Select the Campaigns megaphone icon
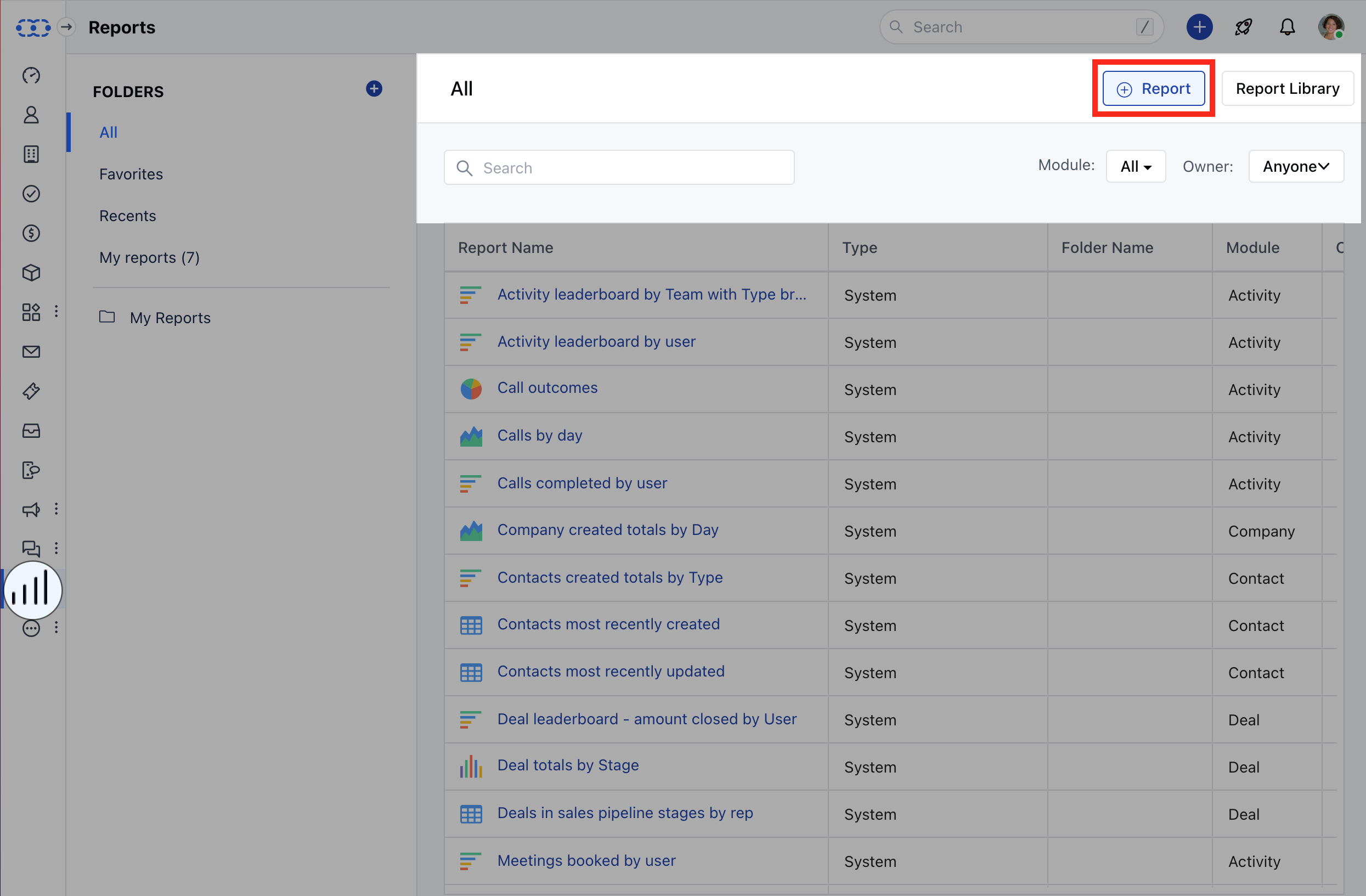 (x=31, y=509)
